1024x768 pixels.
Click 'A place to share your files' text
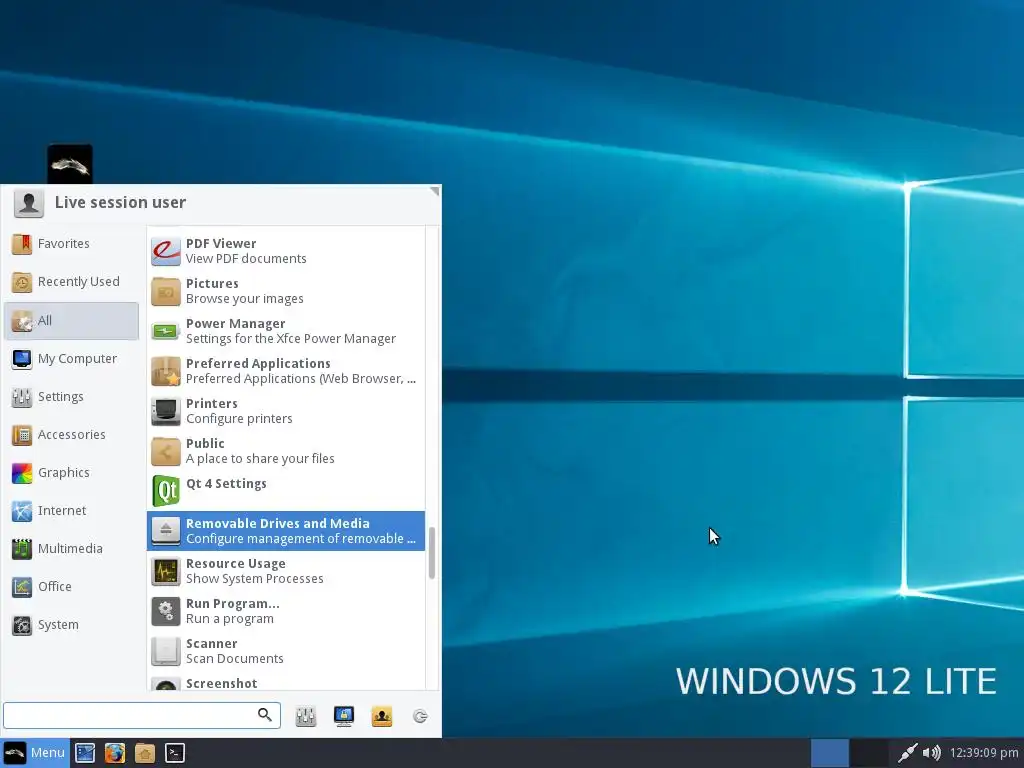[x=260, y=458]
